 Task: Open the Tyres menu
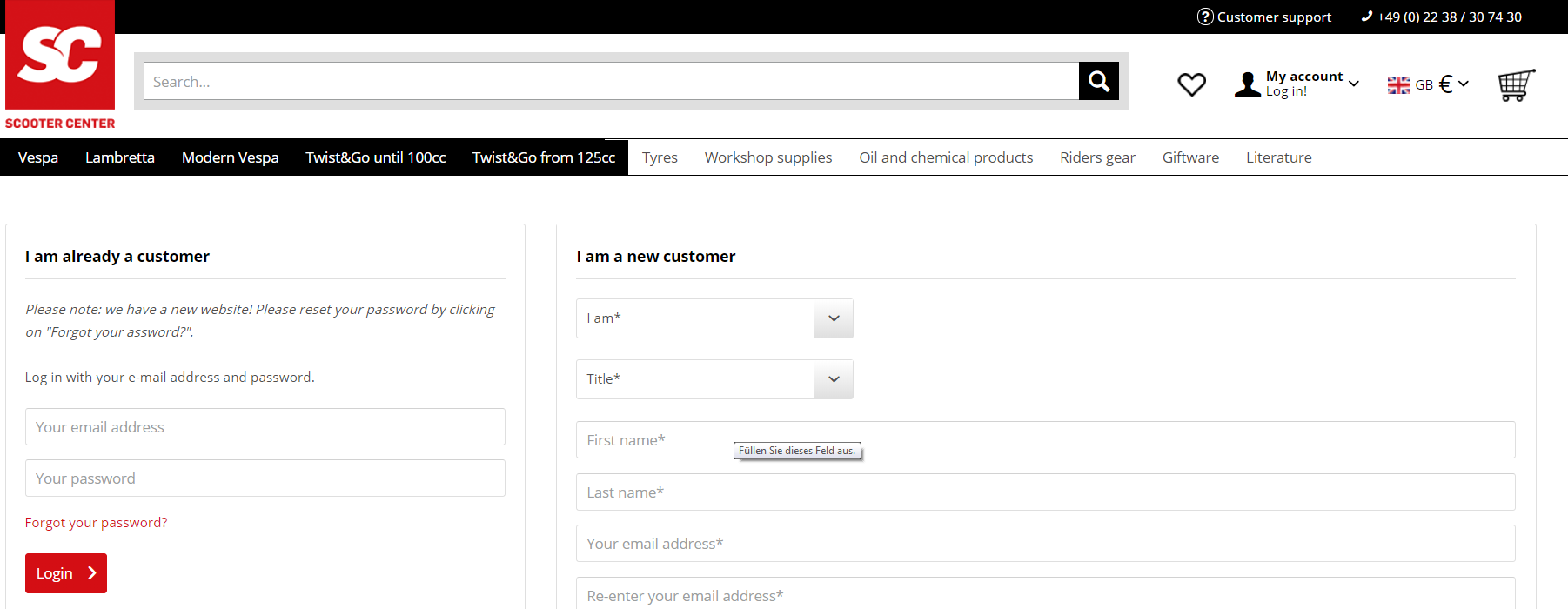[660, 157]
